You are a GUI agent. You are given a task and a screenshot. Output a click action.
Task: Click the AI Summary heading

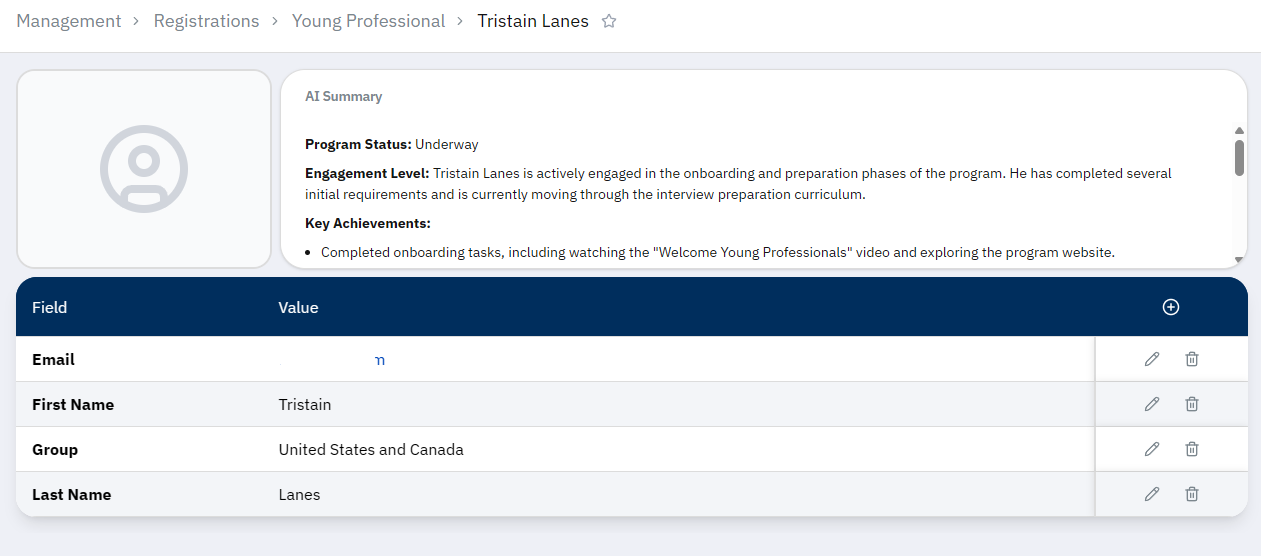coord(343,97)
